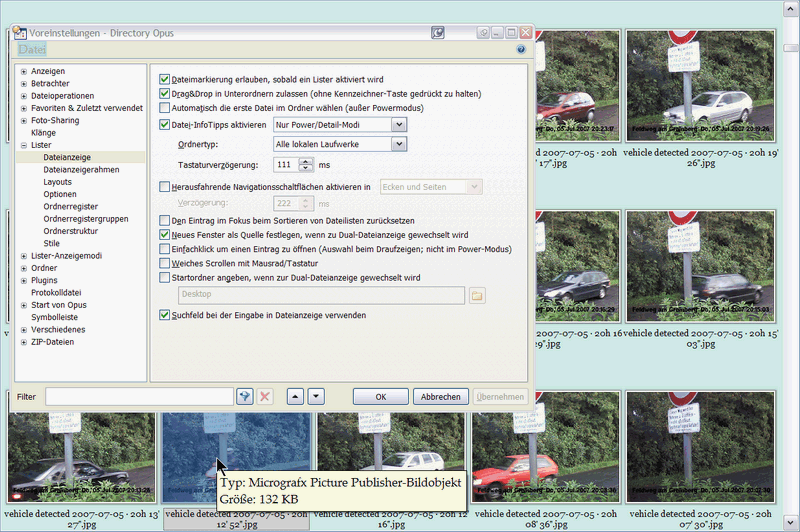Click the Übernehmen button
800x532 pixels.
500,396
